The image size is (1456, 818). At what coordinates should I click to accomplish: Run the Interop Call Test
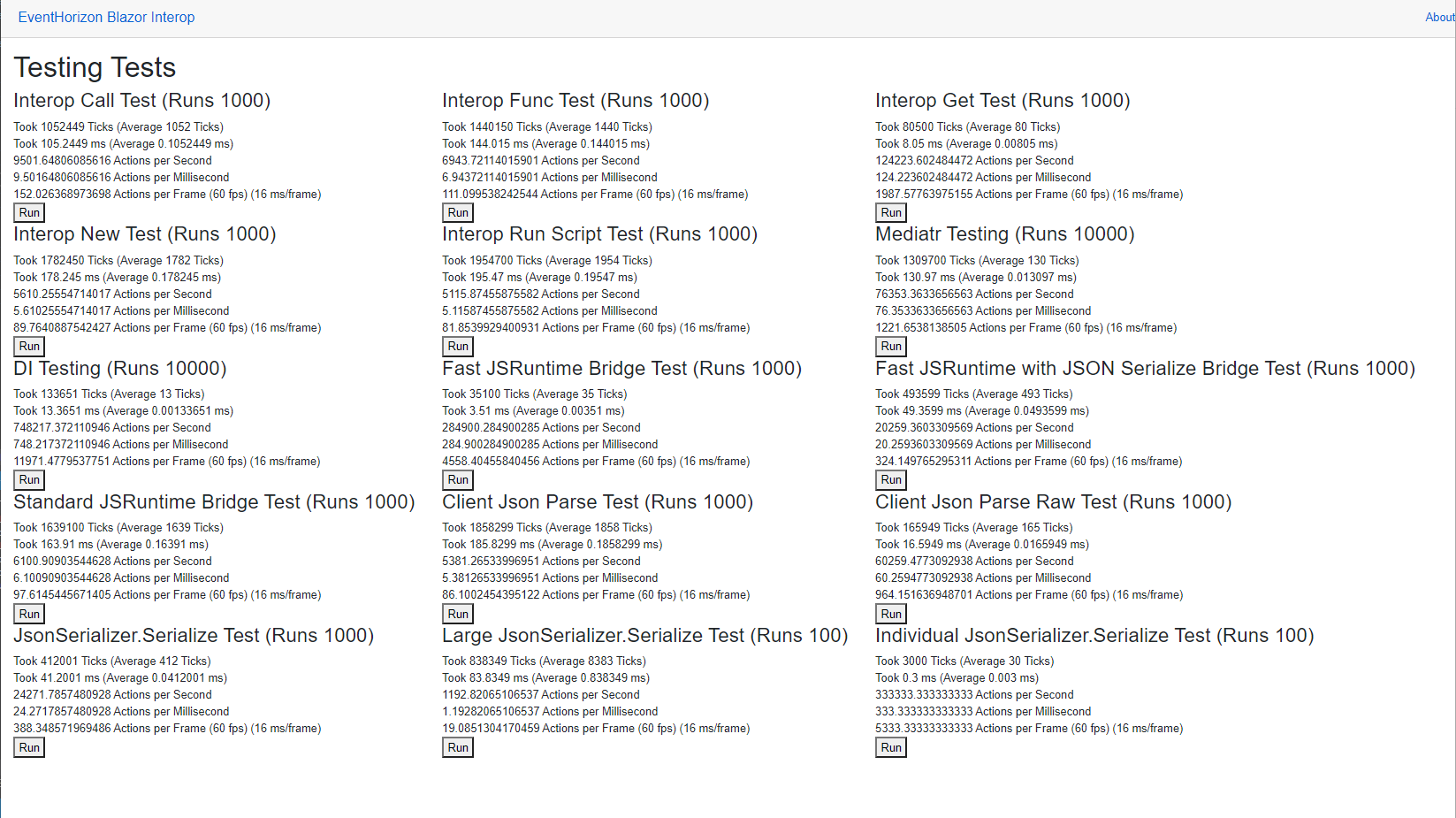(x=29, y=212)
